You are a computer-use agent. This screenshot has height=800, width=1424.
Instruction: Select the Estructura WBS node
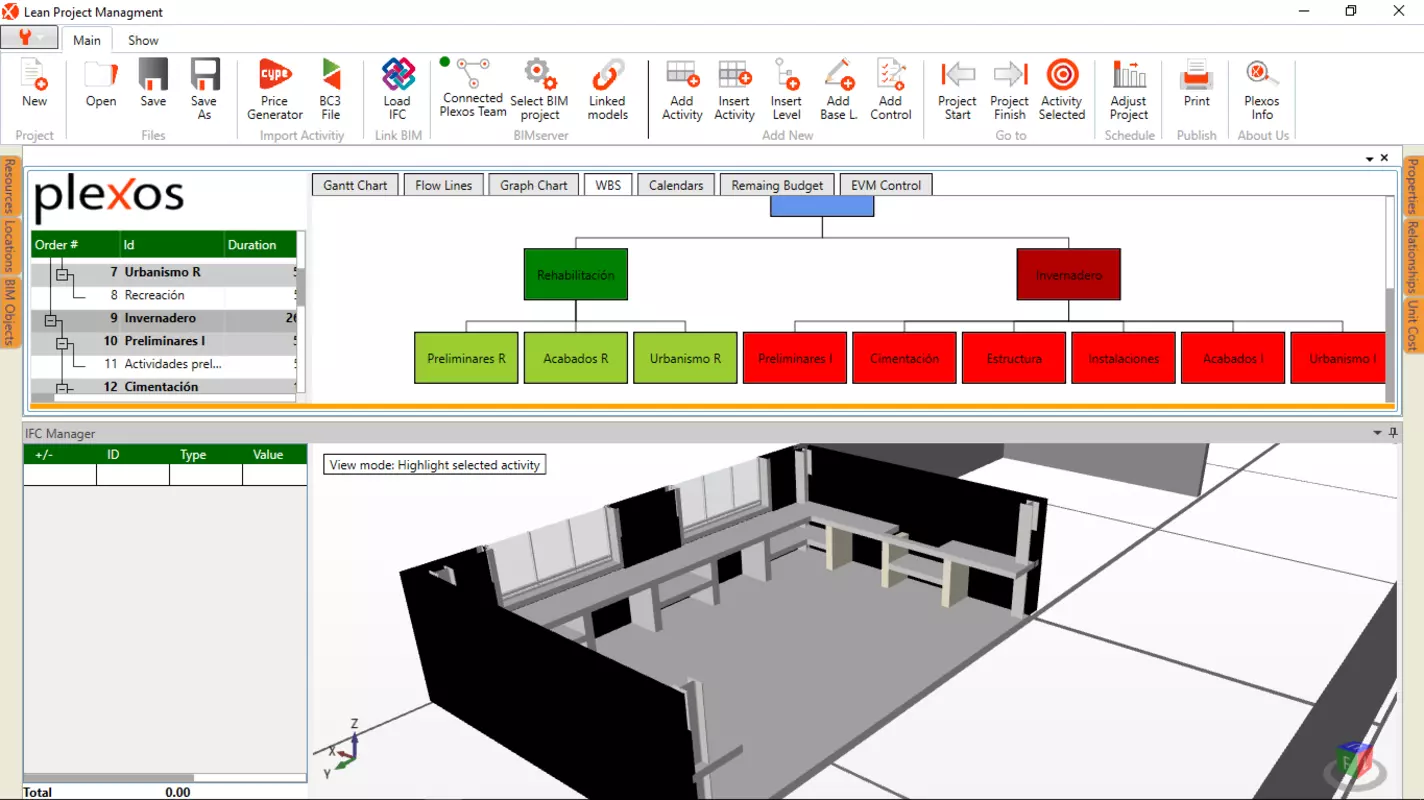[1014, 358]
